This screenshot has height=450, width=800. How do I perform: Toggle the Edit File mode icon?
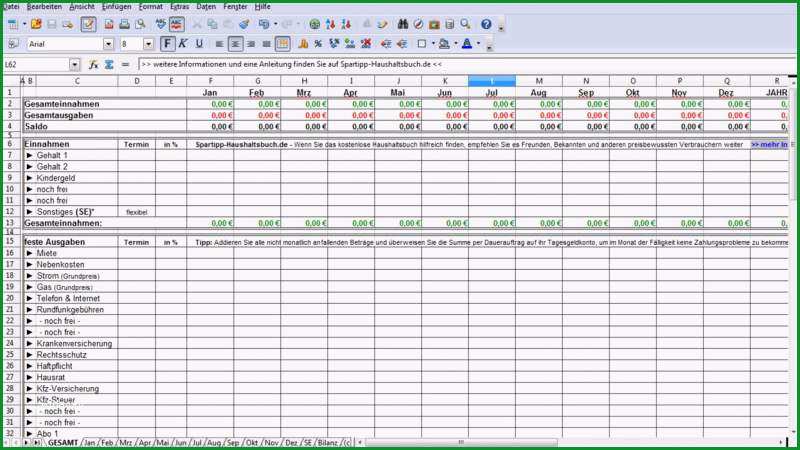88,24
